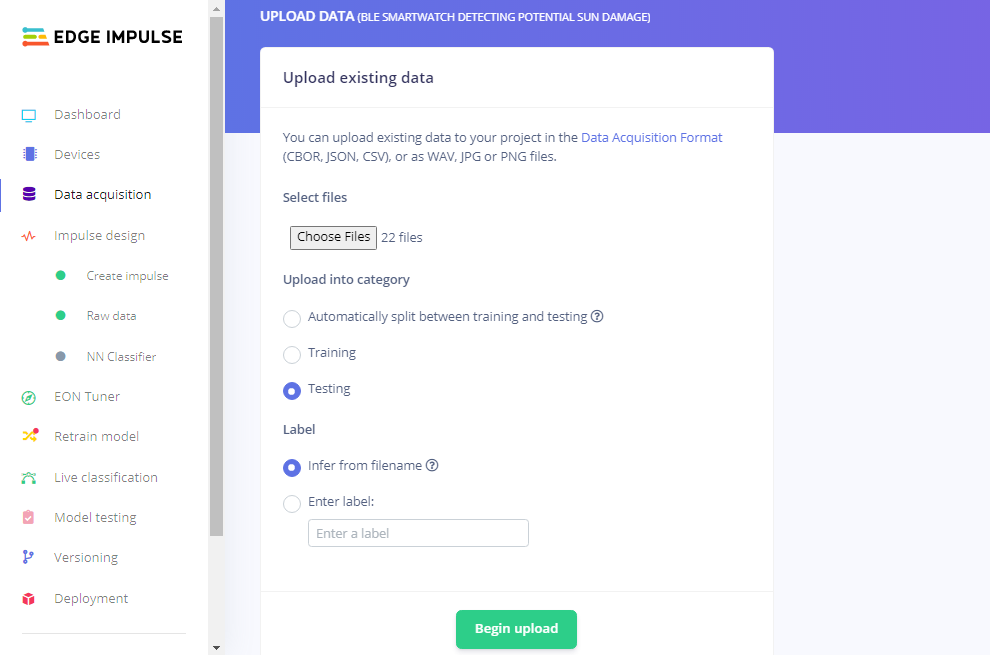990x655 pixels.
Task: Choose the Enter label radio option
Action: tap(292, 503)
